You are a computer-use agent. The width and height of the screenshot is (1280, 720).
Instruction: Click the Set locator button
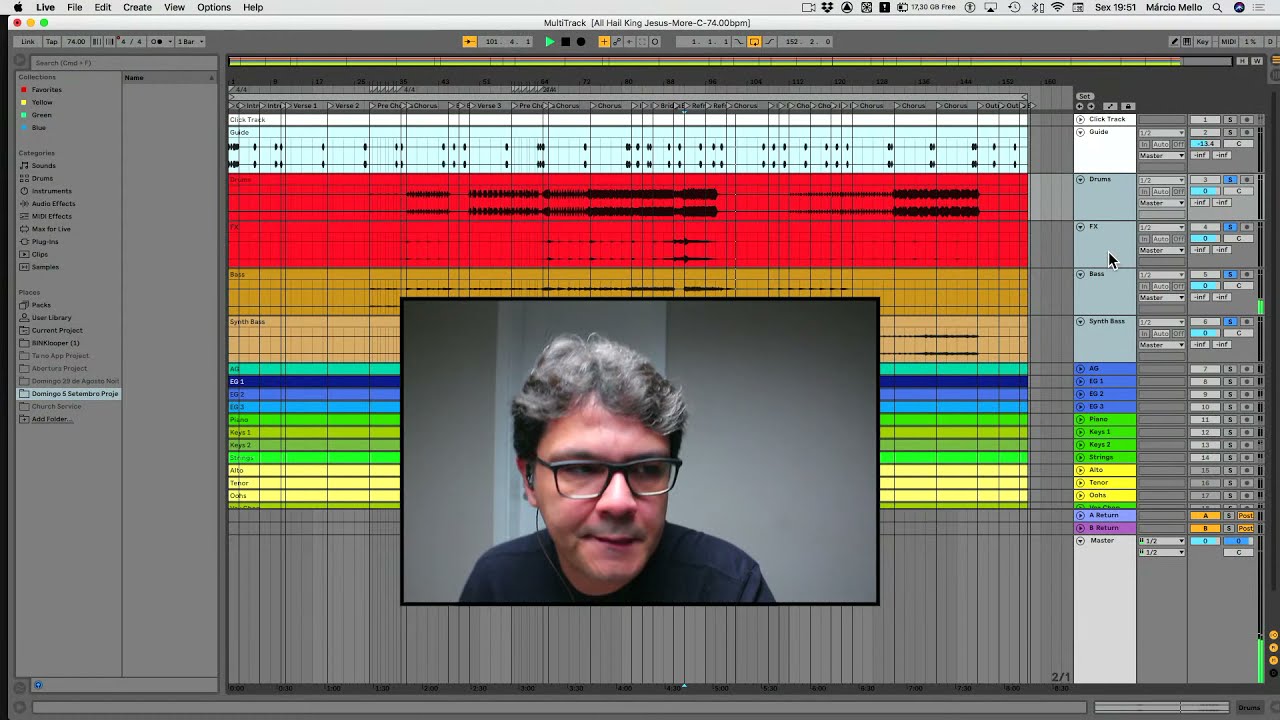[x=1084, y=96]
